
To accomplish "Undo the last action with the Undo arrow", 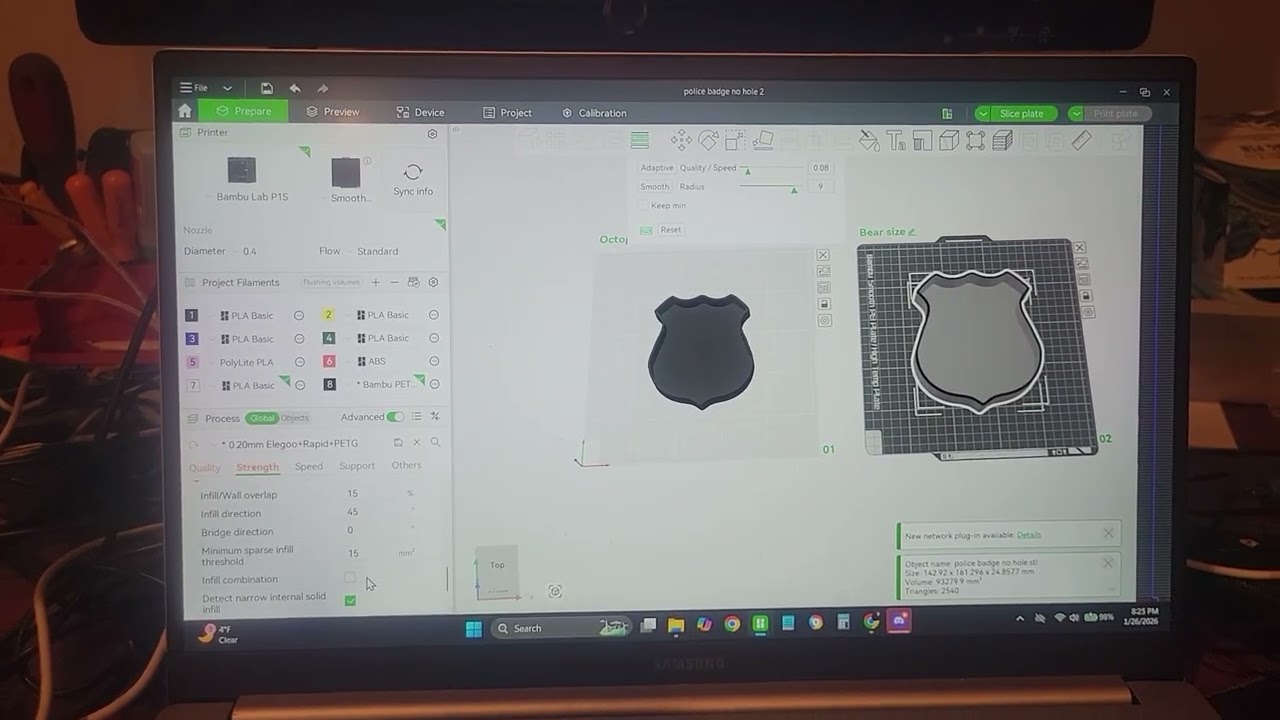I will click(294, 88).
